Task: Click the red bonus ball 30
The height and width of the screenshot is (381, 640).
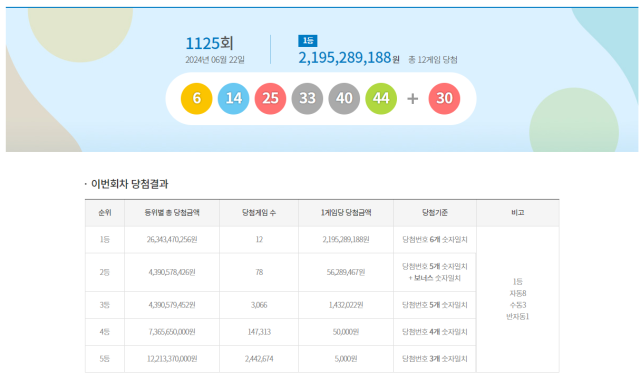Action: pyautogui.click(x=444, y=98)
